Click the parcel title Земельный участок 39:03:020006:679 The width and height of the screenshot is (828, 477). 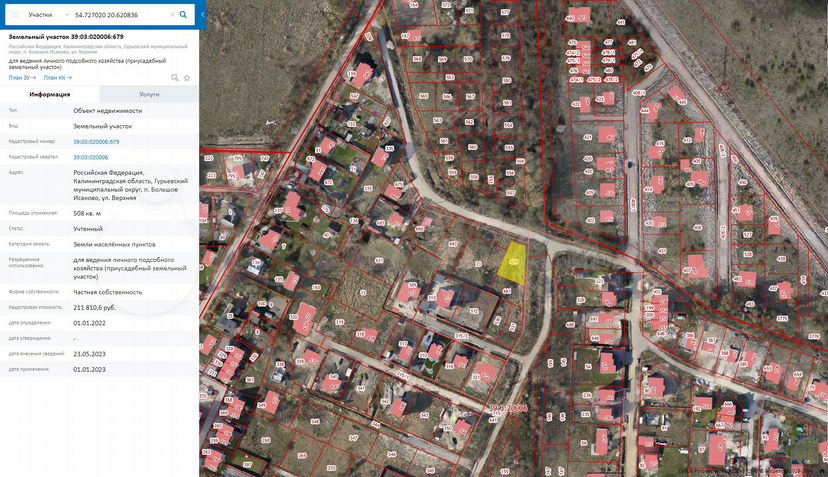tap(66, 36)
